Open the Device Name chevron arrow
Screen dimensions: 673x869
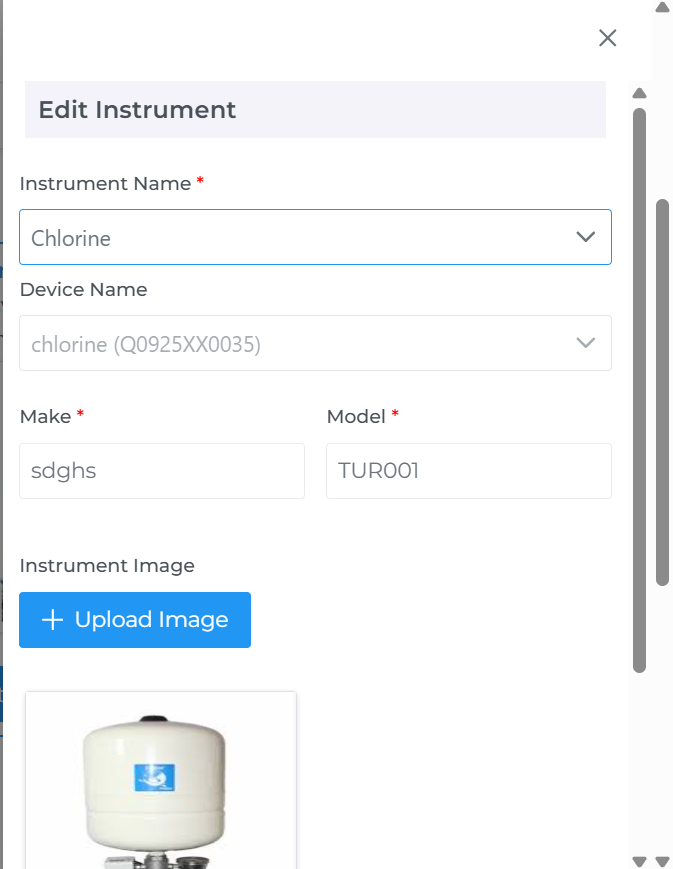tap(586, 343)
